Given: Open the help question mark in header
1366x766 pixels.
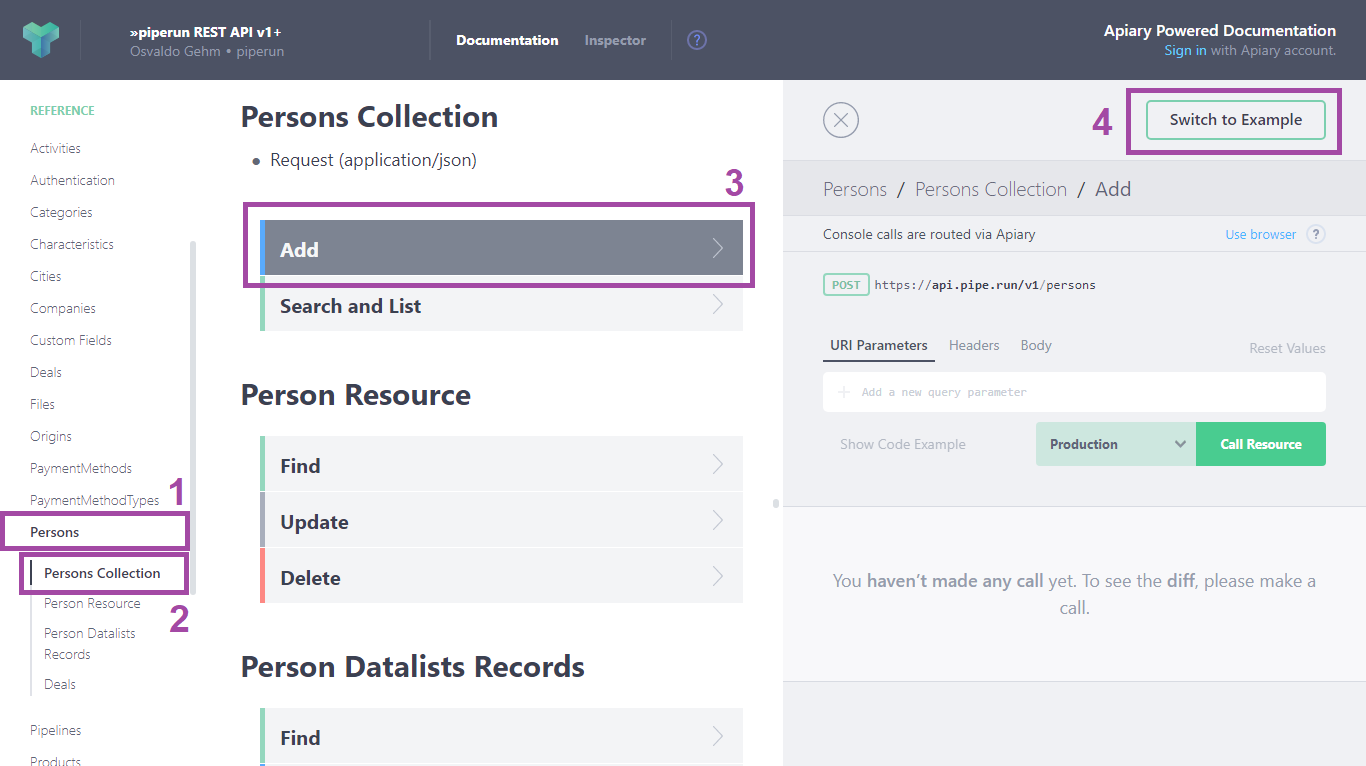Looking at the screenshot, I should tap(697, 40).
